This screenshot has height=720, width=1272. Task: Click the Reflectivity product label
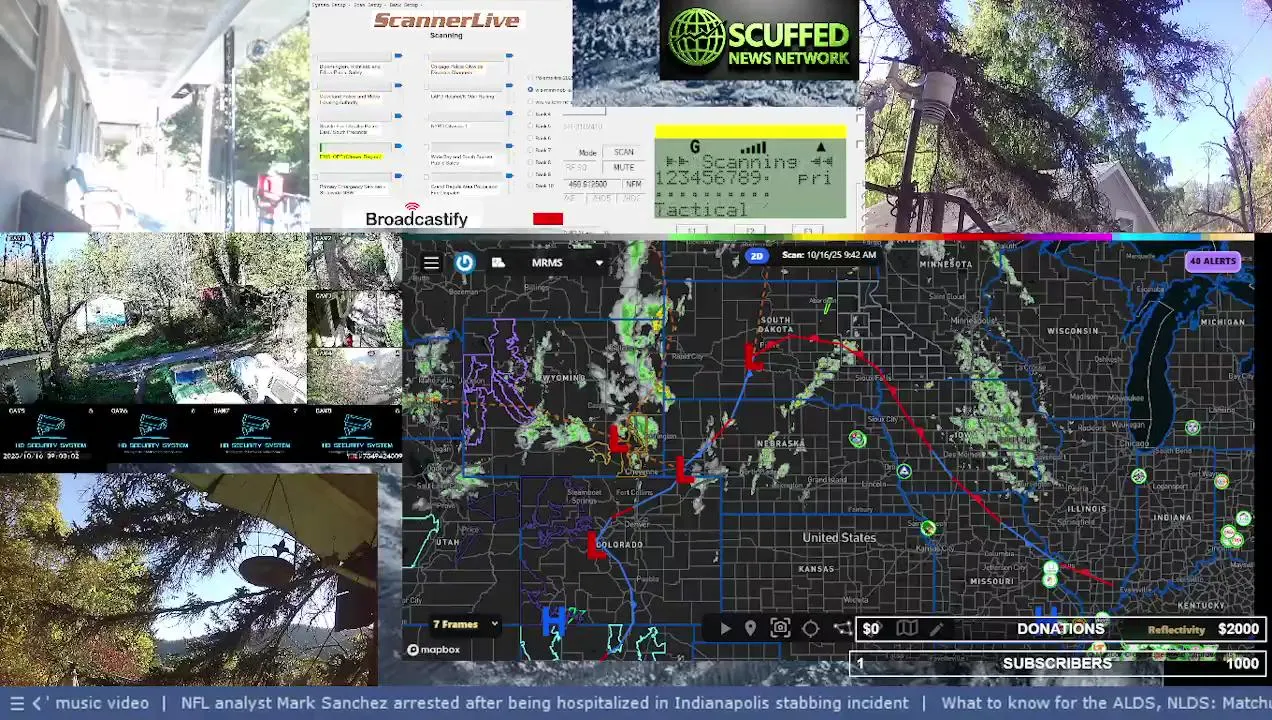1176,629
